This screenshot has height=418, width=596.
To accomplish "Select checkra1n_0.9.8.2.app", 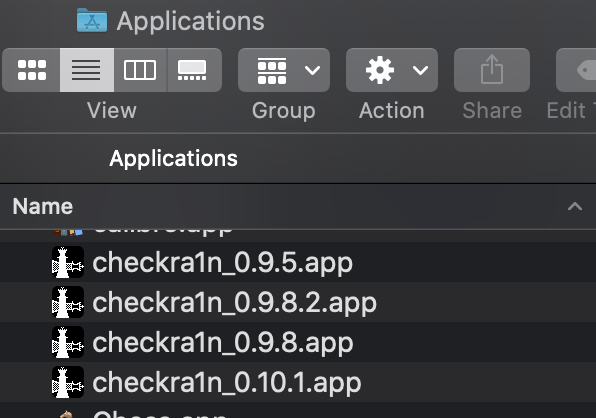I will tap(298, 302).
